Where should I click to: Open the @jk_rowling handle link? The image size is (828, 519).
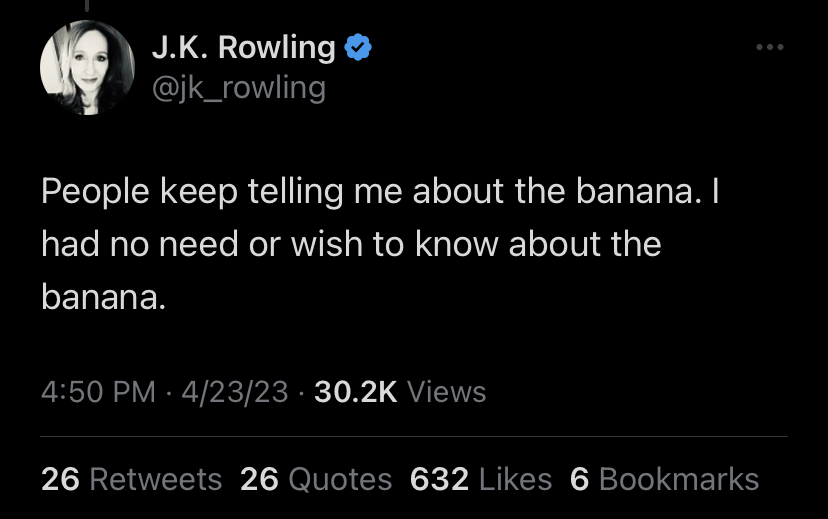point(238,88)
